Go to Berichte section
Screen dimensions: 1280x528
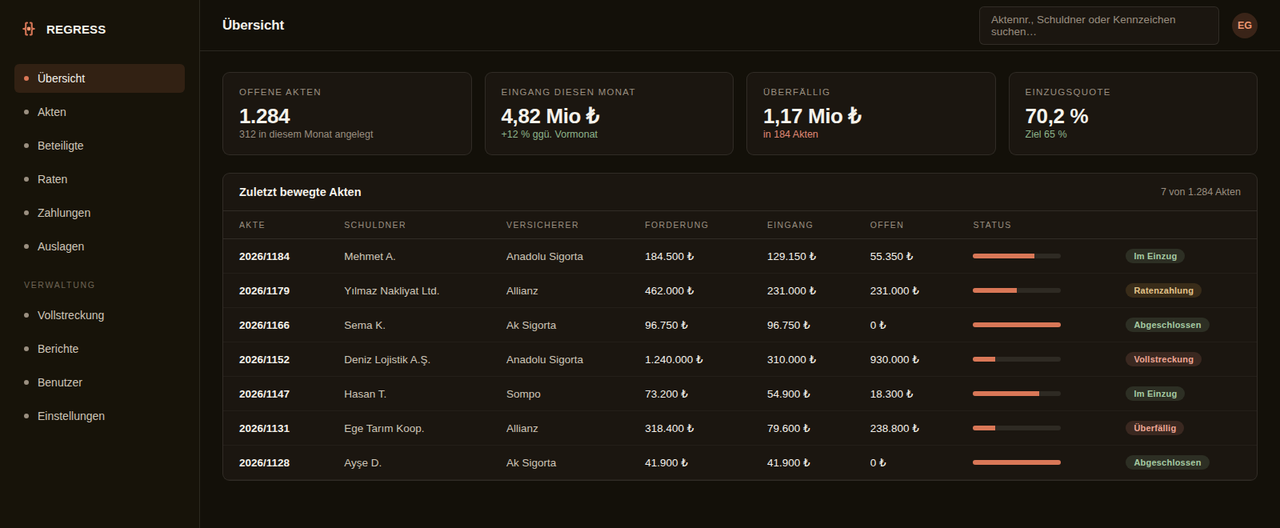pos(99,349)
